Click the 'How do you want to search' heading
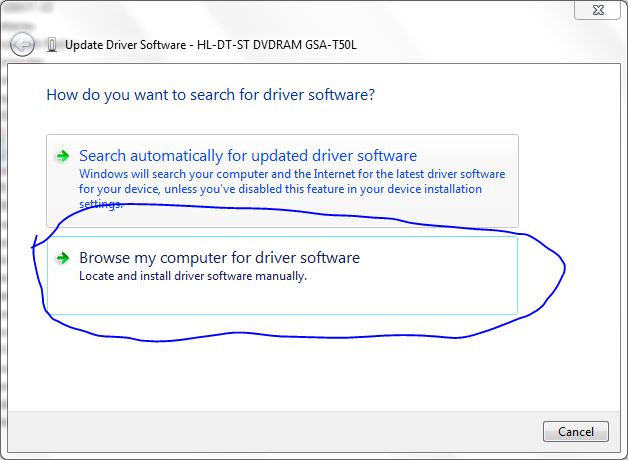The image size is (628, 460). 211,95
